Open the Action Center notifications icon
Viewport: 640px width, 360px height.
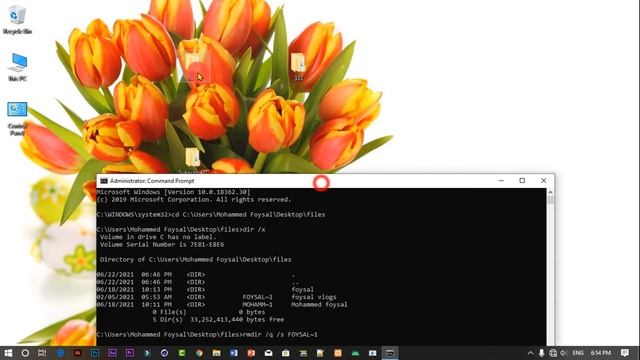tap(624, 353)
